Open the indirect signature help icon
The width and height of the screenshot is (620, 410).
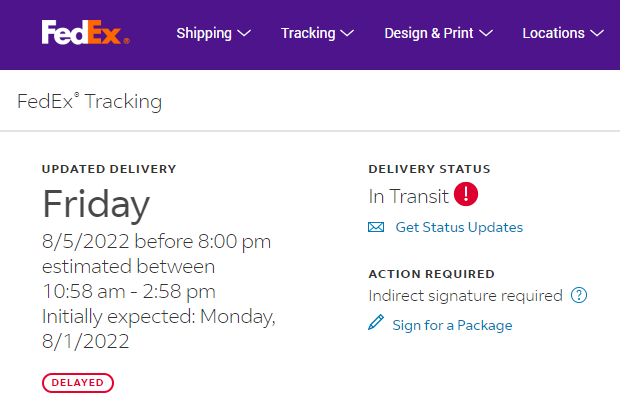coord(578,296)
